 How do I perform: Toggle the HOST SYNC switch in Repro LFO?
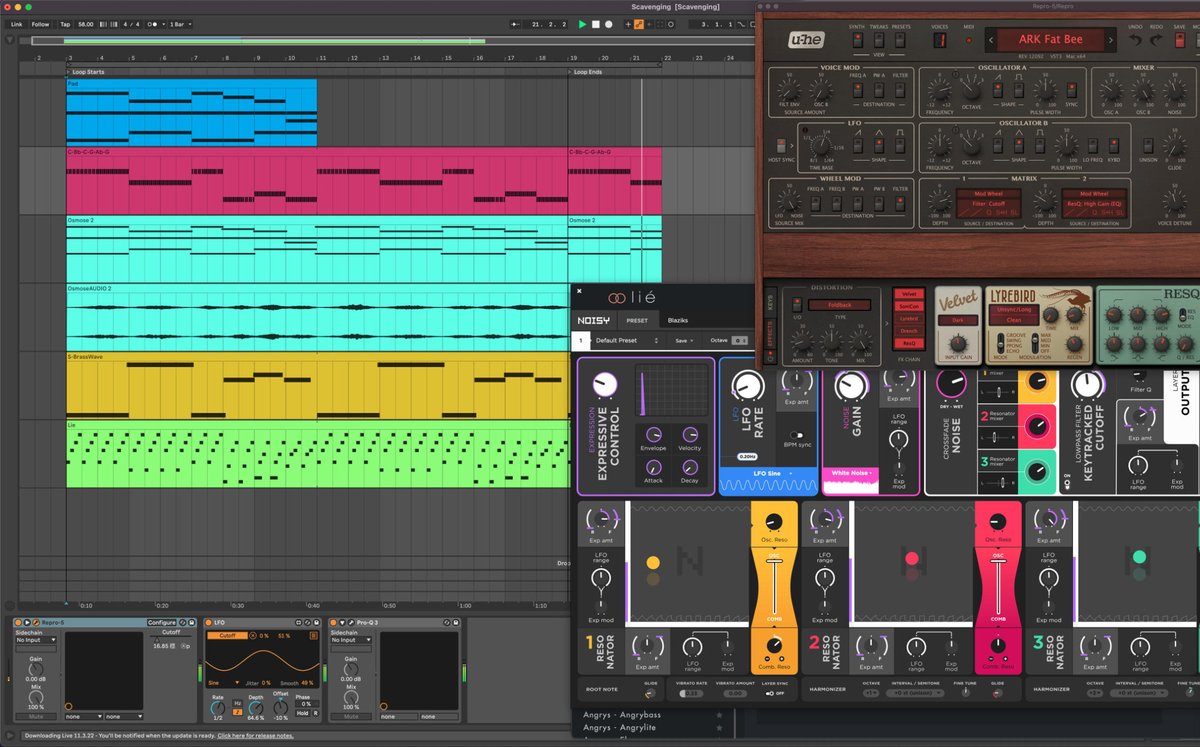(781, 145)
